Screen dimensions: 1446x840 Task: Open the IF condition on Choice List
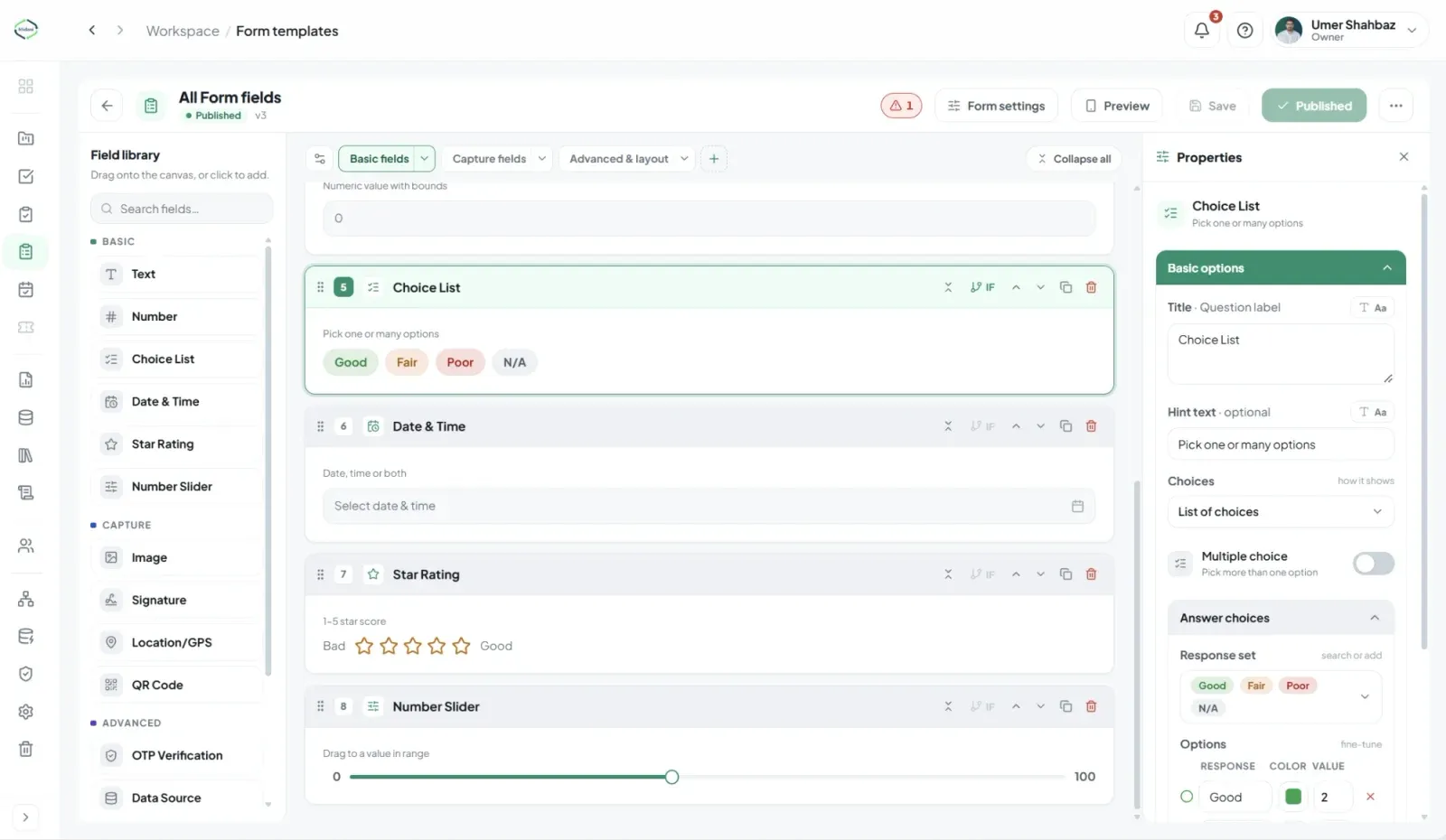(982, 287)
